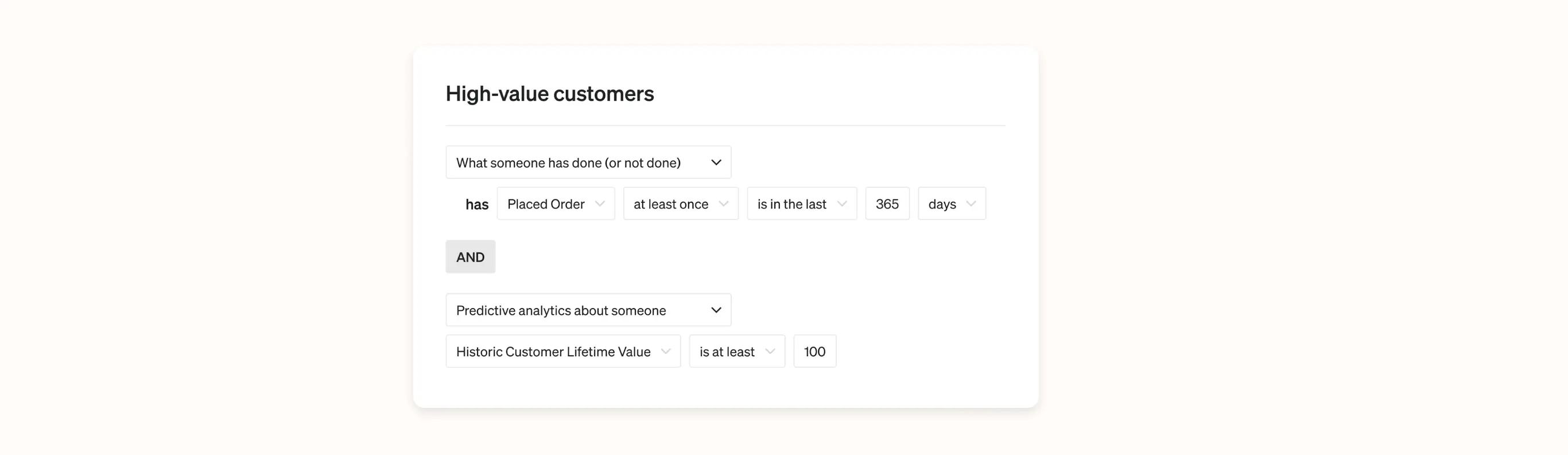The width and height of the screenshot is (1568, 455).
Task: Click the chevron next to 'days'
Action: (x=971, y=203)
